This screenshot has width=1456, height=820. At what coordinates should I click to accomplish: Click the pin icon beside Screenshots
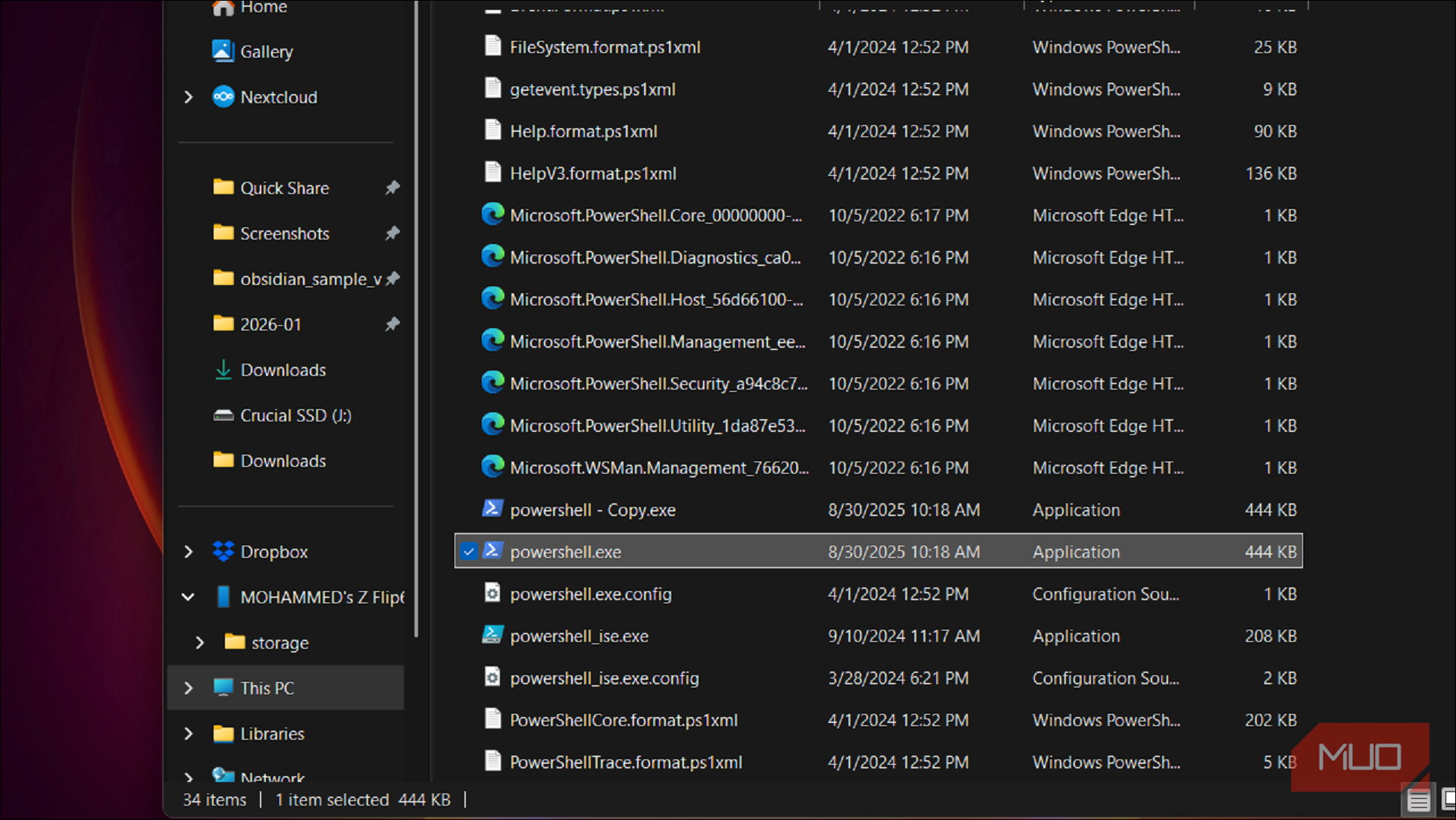392,233
